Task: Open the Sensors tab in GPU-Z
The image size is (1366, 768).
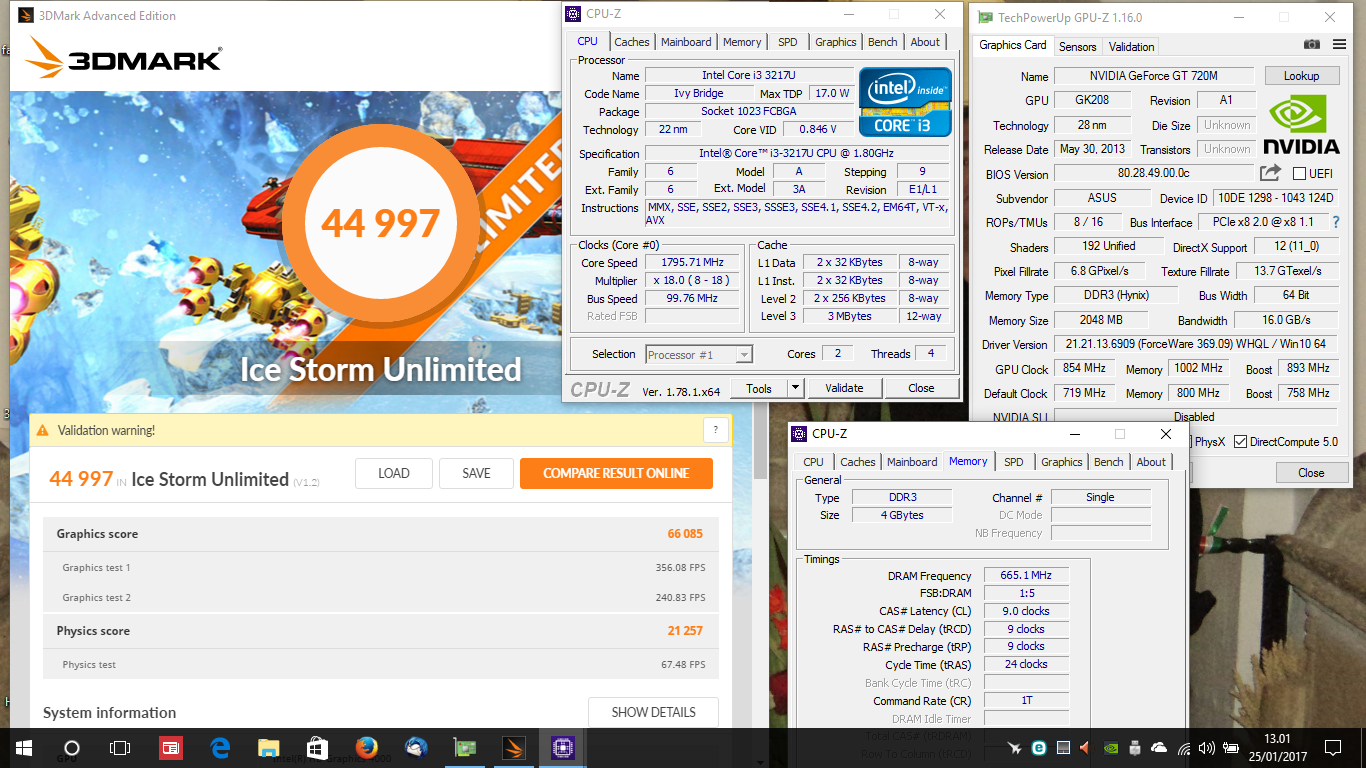Action: point(1078,47)
